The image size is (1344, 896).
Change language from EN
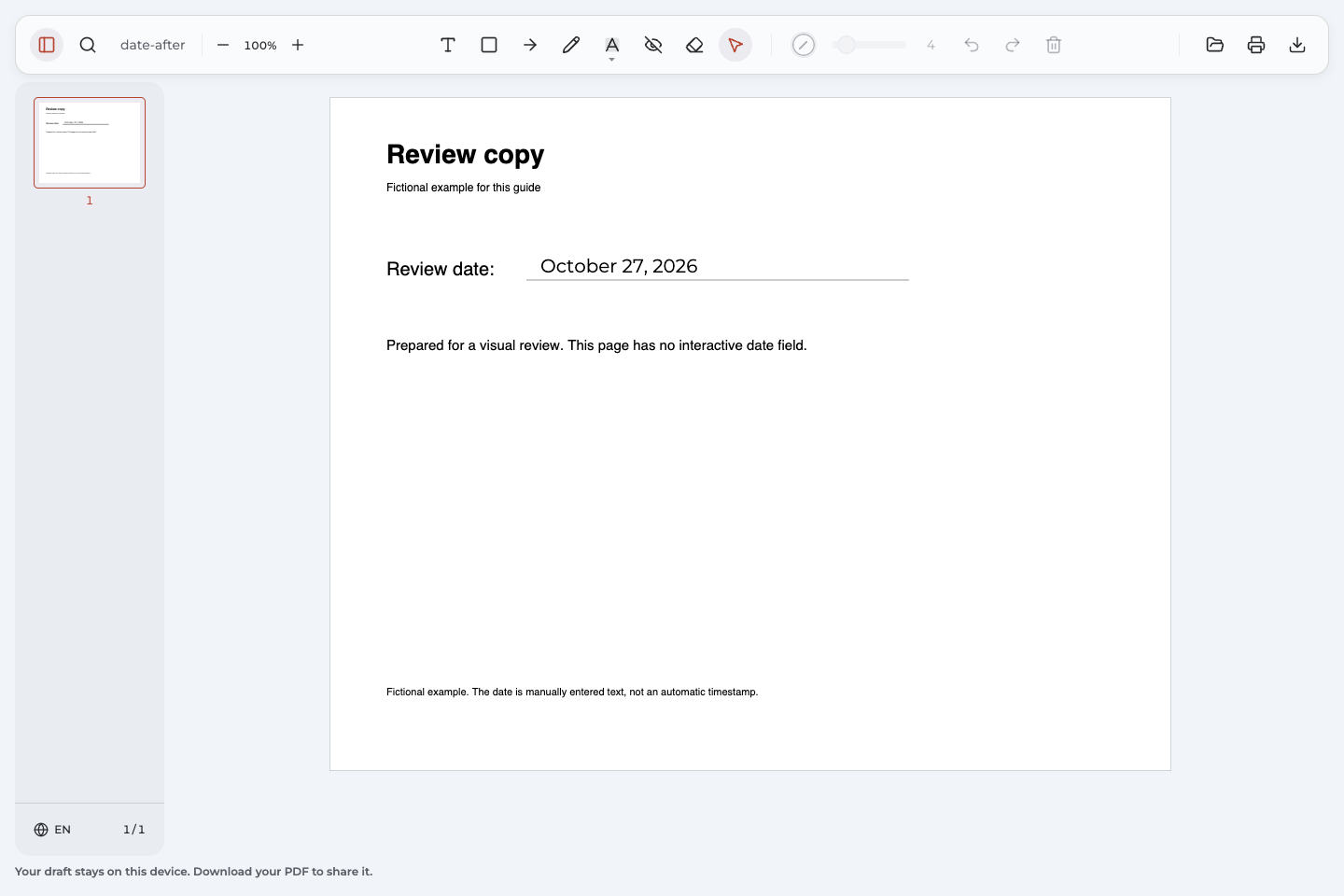(53, 830)
